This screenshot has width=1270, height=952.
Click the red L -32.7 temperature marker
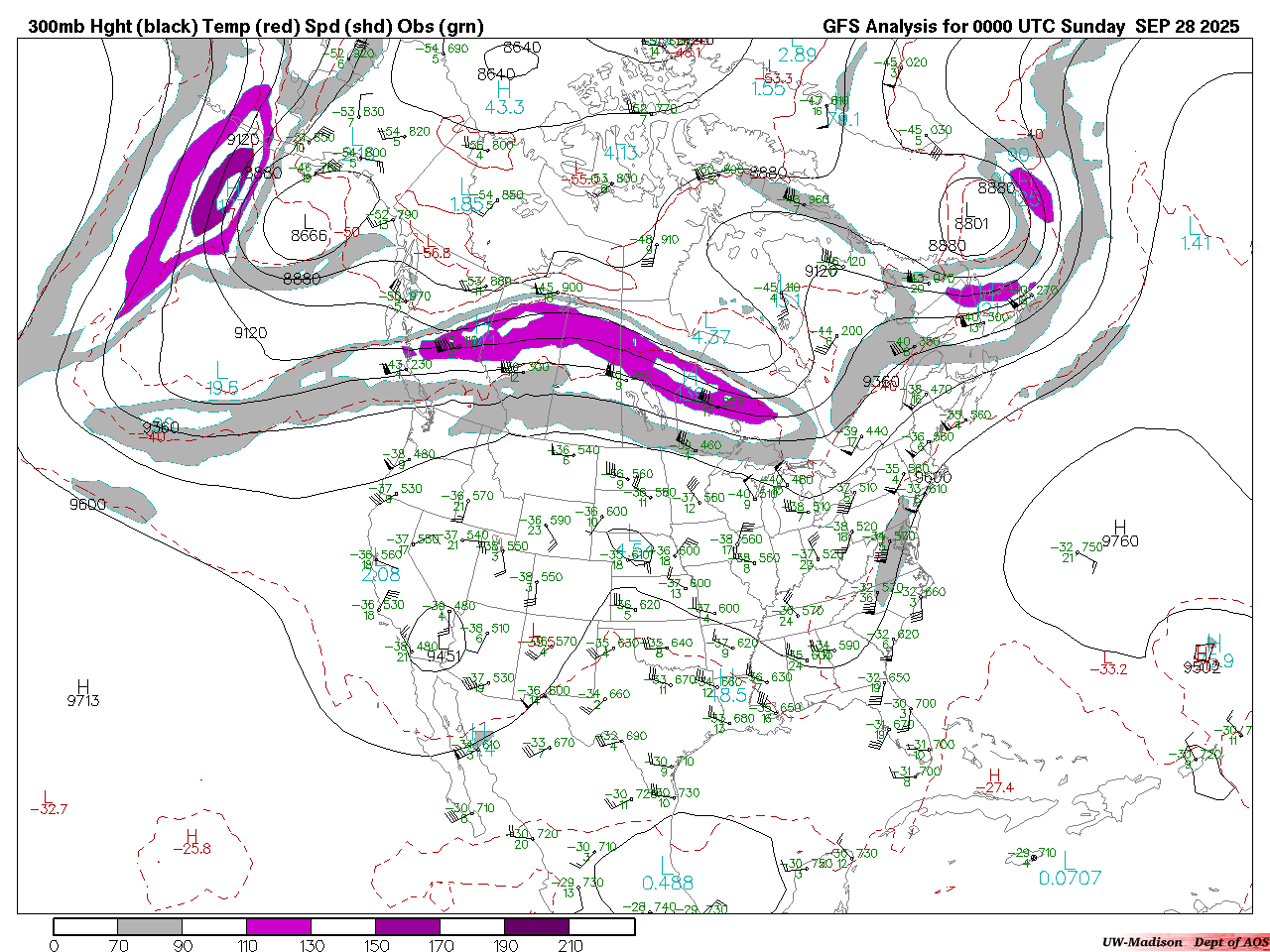(x=48, y=803)
